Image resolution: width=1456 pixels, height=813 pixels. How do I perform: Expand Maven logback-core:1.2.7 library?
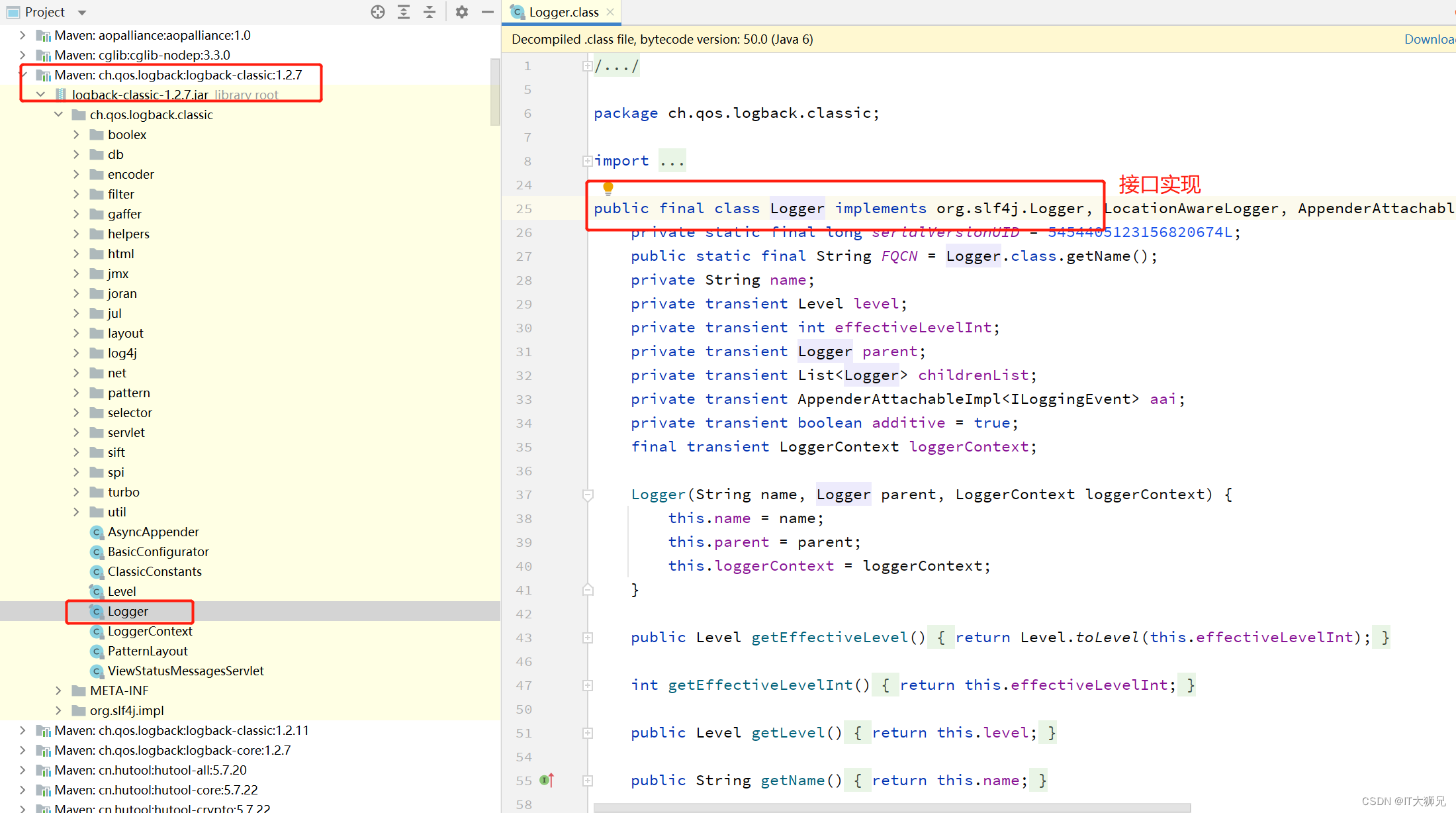coord(23,750)
